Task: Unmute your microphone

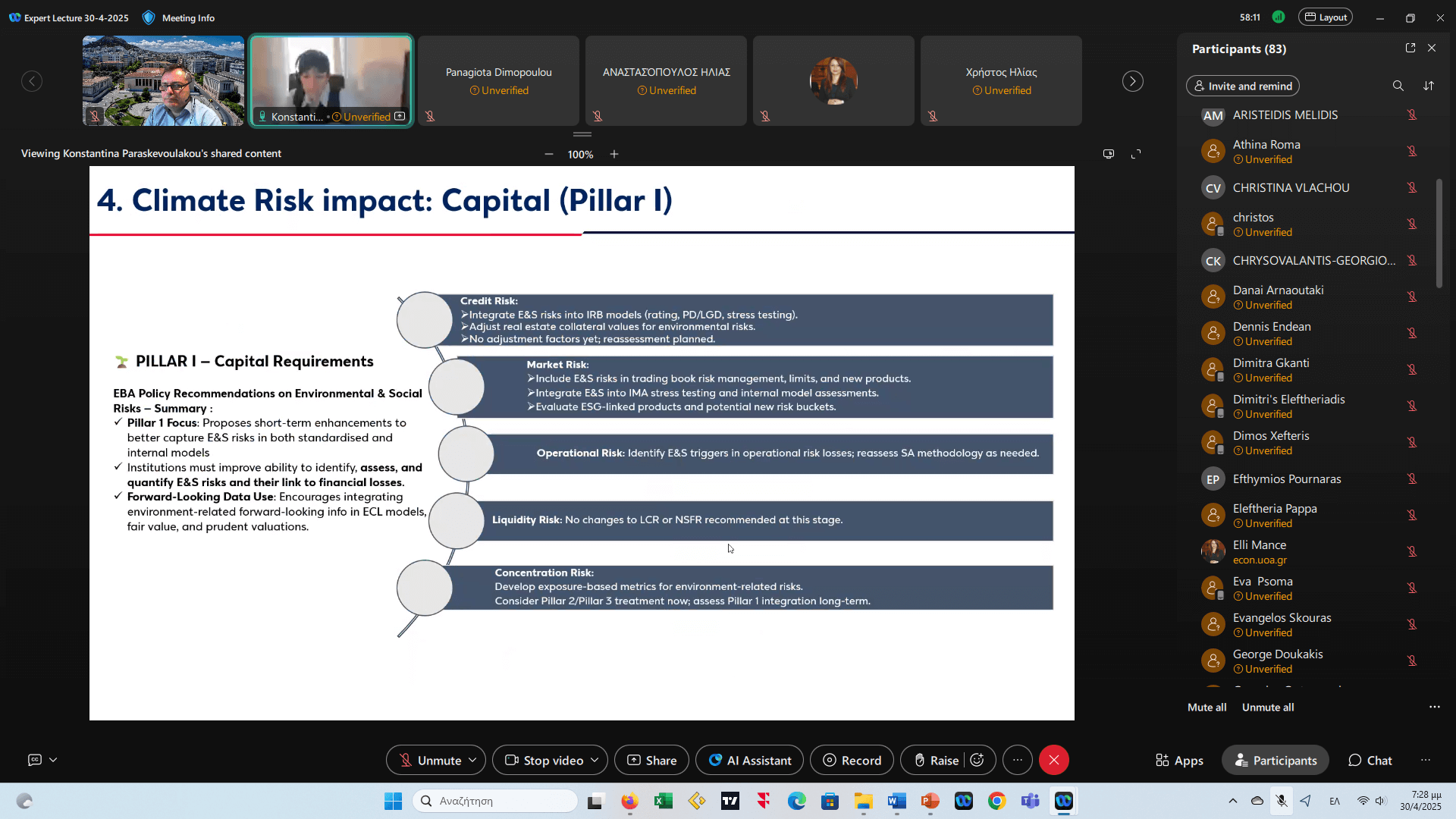Action: pos(430,760)
